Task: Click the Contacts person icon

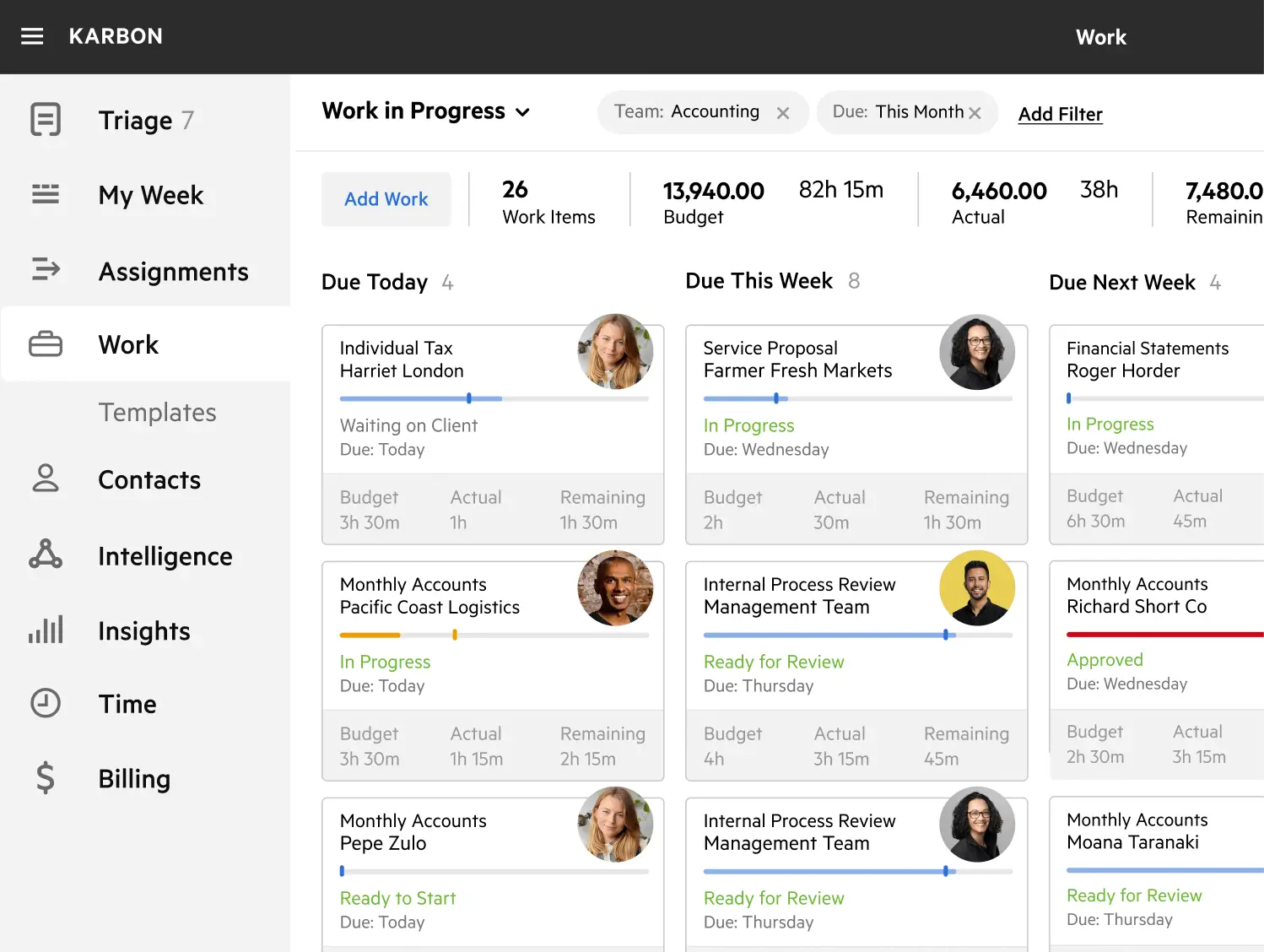Action: coord(46,478)
